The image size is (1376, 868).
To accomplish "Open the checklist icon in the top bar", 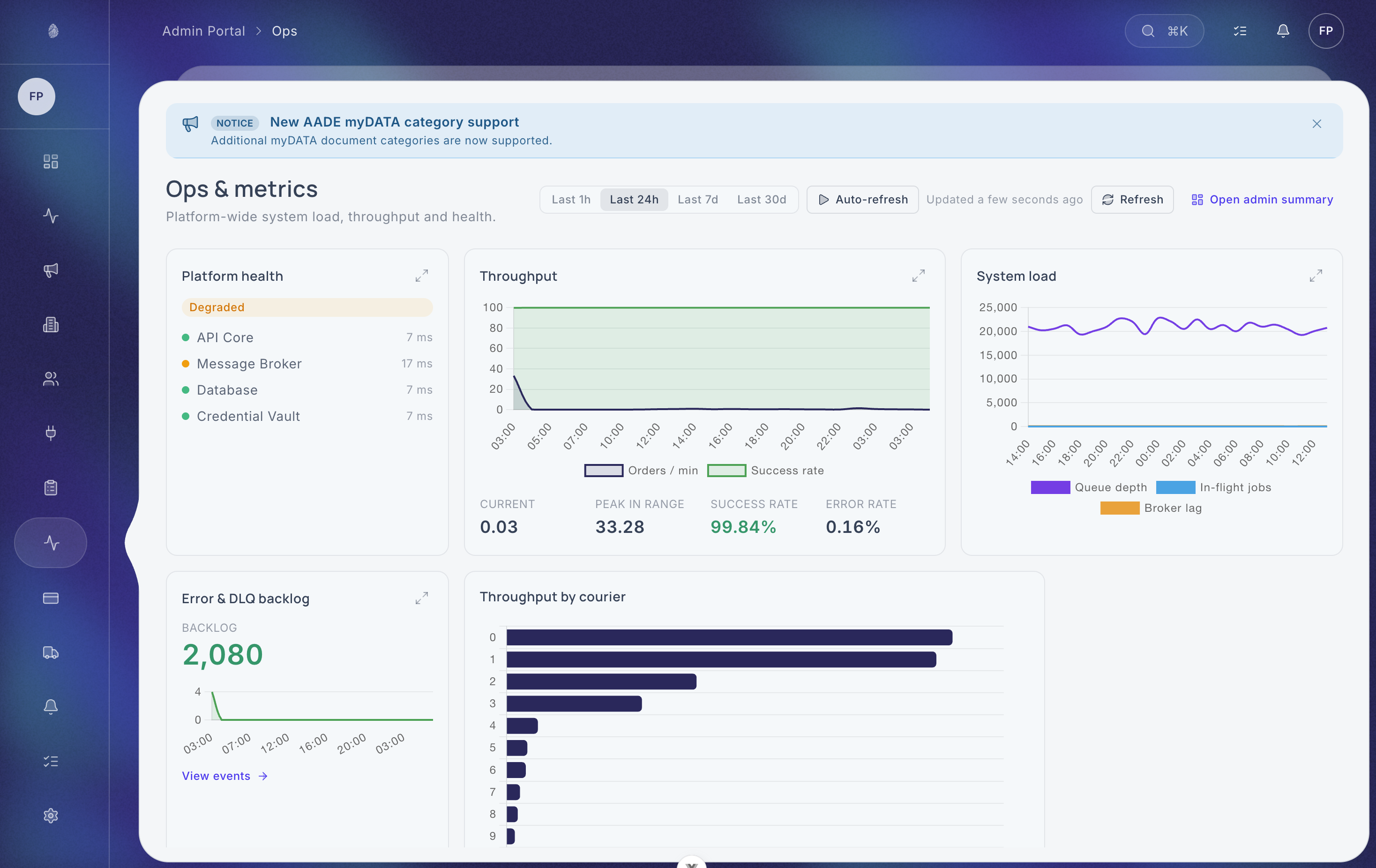I will (x=1240, y=31).
